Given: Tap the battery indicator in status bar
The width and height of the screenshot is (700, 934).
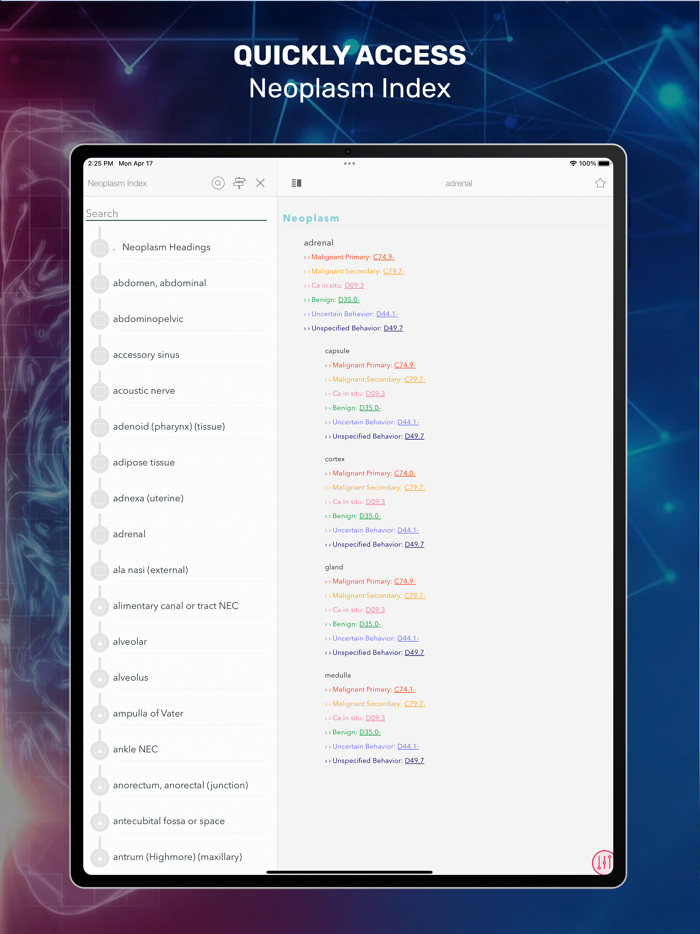Looking at the screenshot, I should click(x=604, y=163).
